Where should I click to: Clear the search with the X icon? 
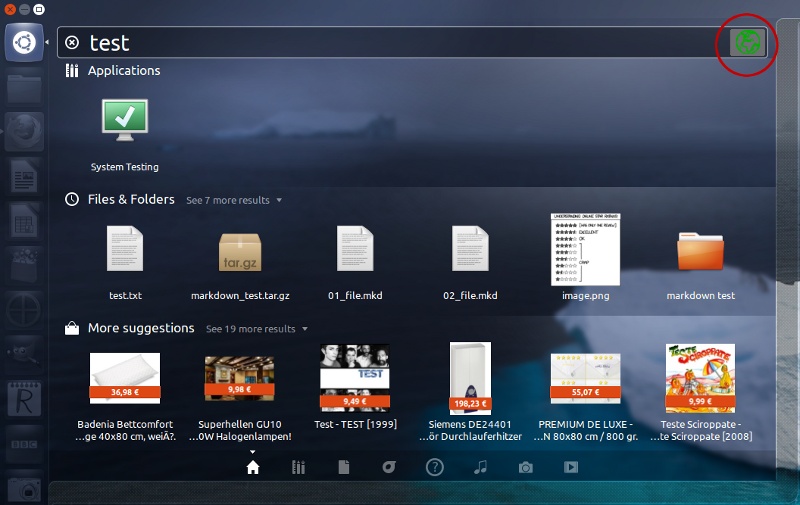[x=72, y=43]
